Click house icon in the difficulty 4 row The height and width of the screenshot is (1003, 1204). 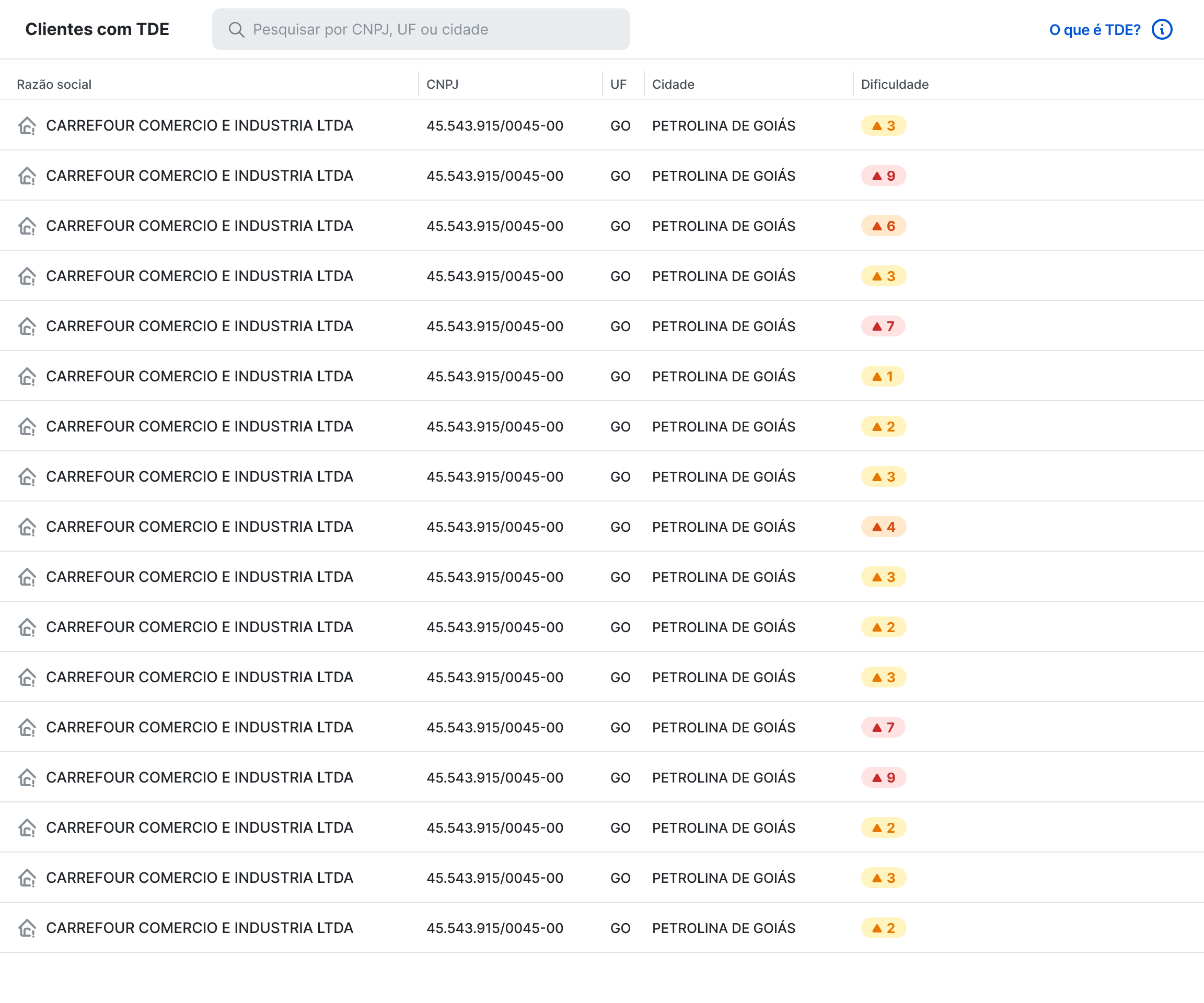click(27, 527)
